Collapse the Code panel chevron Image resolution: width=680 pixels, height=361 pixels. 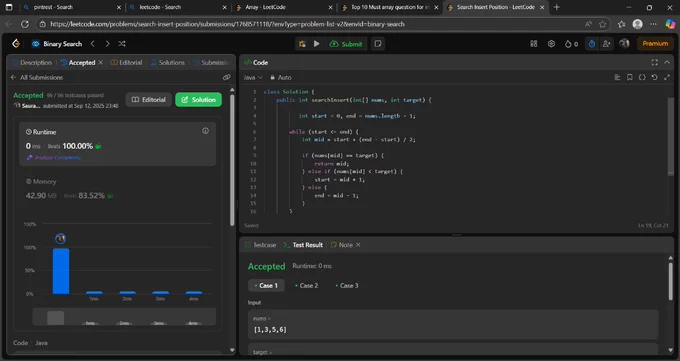[667, 62]
